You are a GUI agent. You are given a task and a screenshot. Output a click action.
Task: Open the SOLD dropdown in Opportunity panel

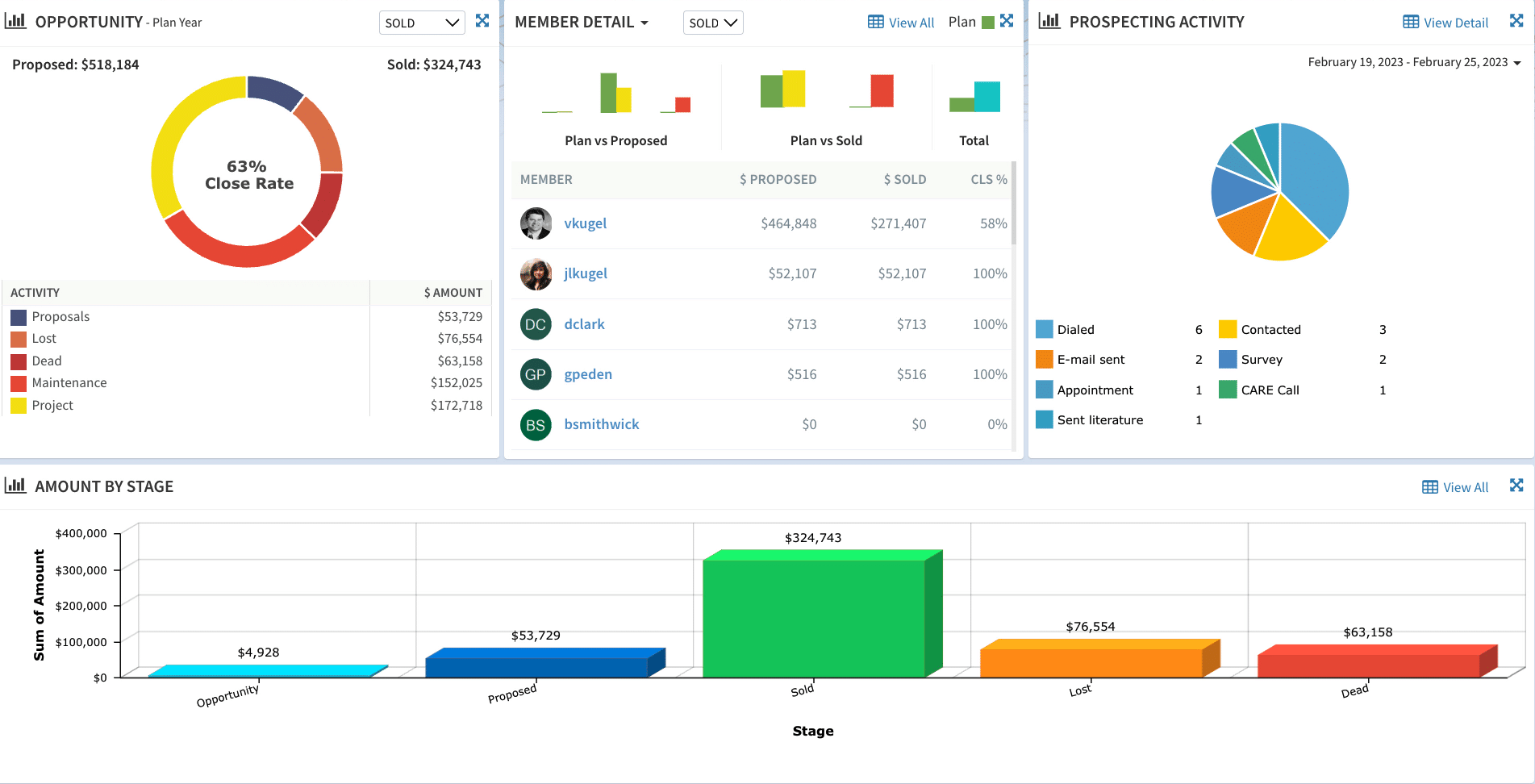[421, 22]
